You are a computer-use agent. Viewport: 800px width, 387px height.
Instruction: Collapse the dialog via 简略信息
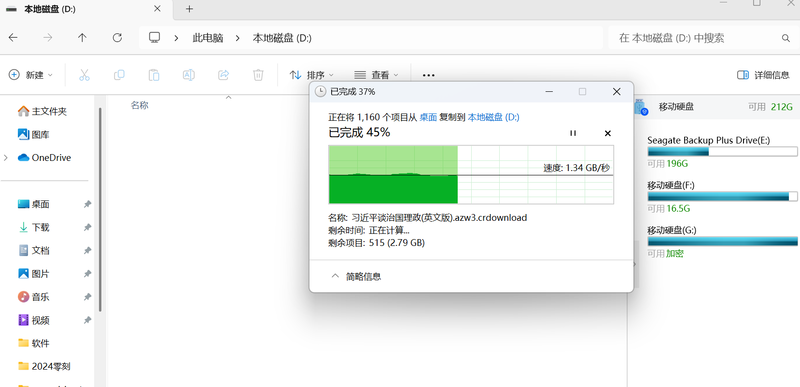coord(356,276)
